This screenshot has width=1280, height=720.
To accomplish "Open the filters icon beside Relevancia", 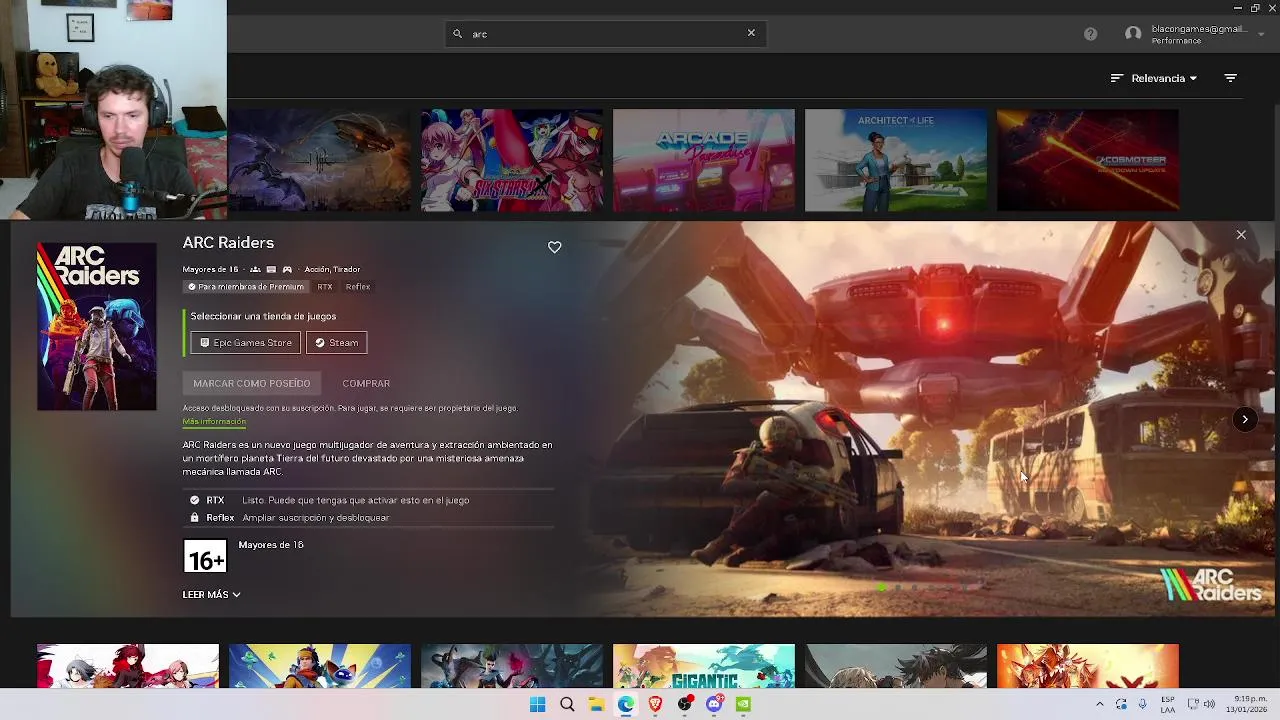I will (x=1231, y=78).
